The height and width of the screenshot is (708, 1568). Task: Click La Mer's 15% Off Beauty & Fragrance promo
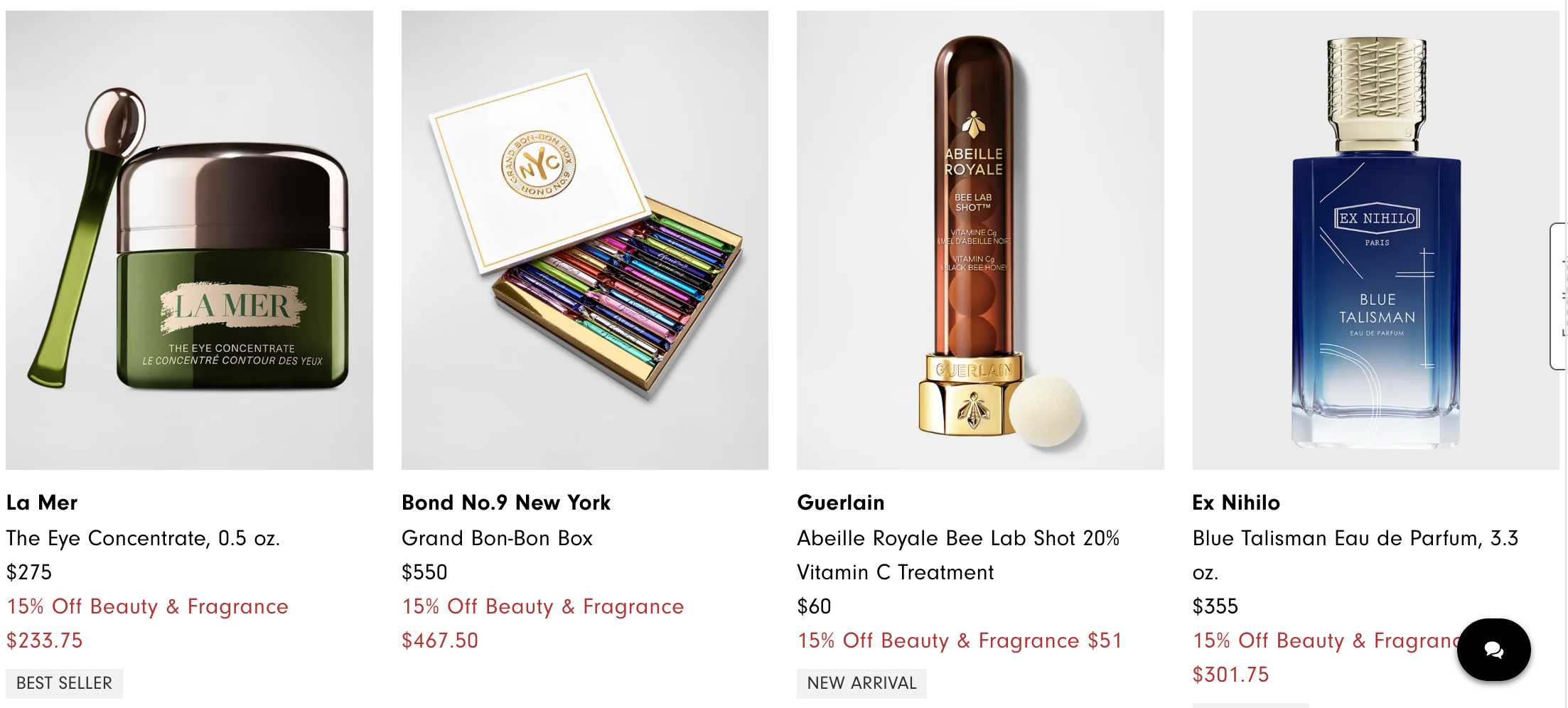coord(147,606)
